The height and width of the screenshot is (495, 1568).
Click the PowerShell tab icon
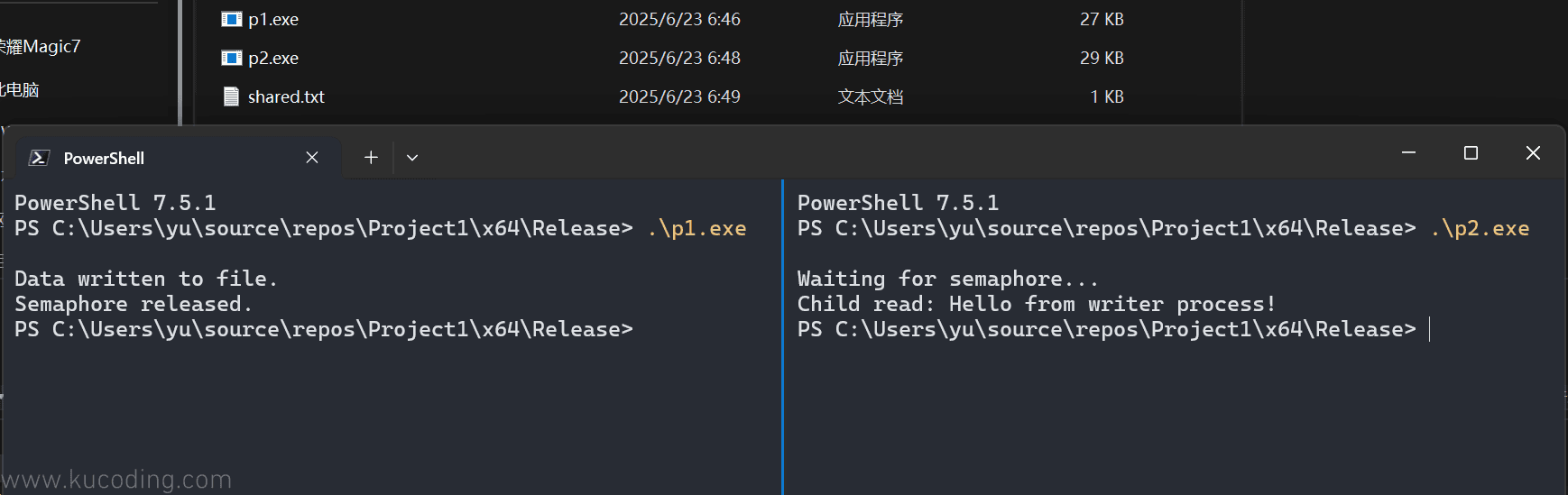click(x=39, y=158)
